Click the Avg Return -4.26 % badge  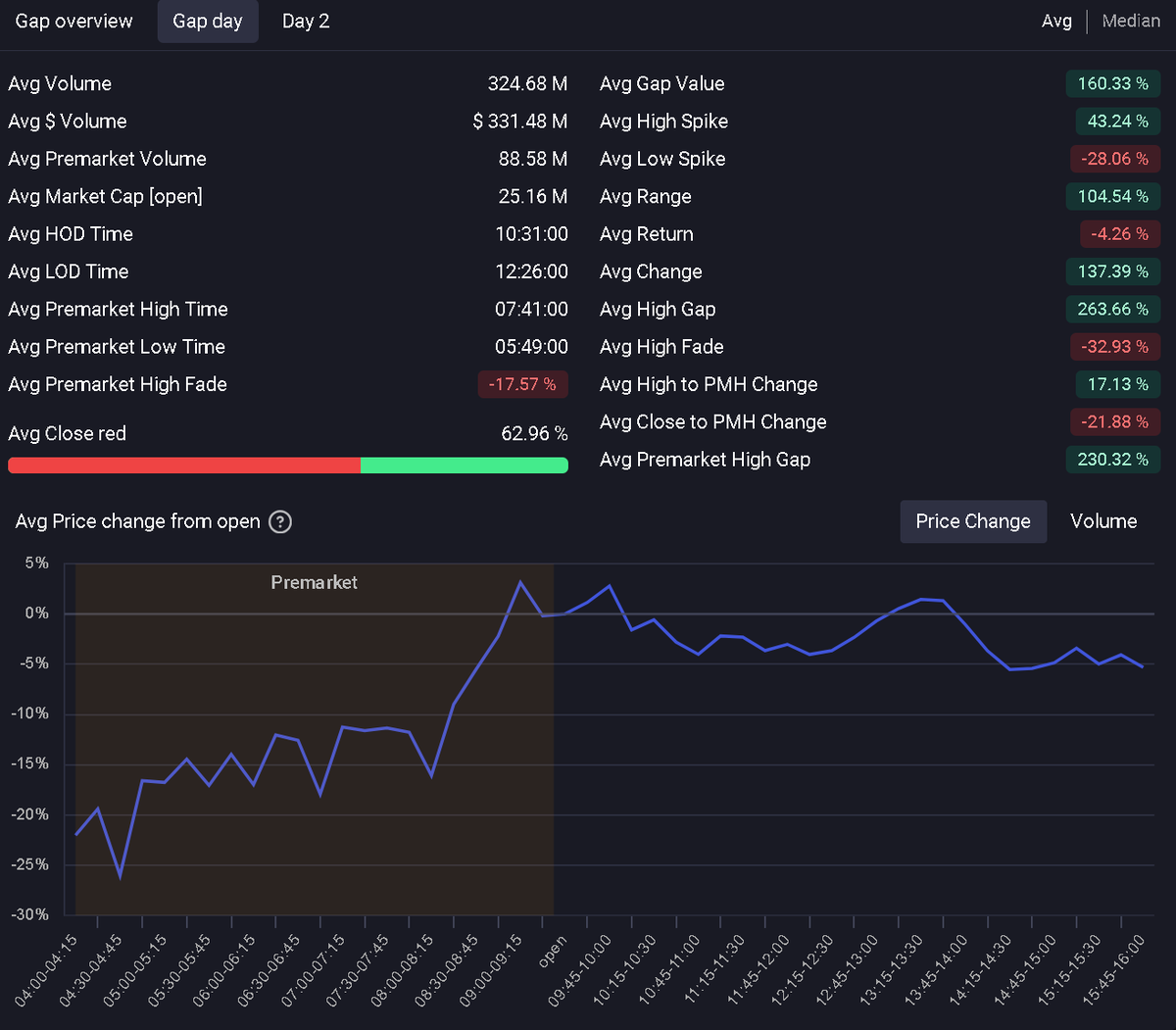(1120, 234)
